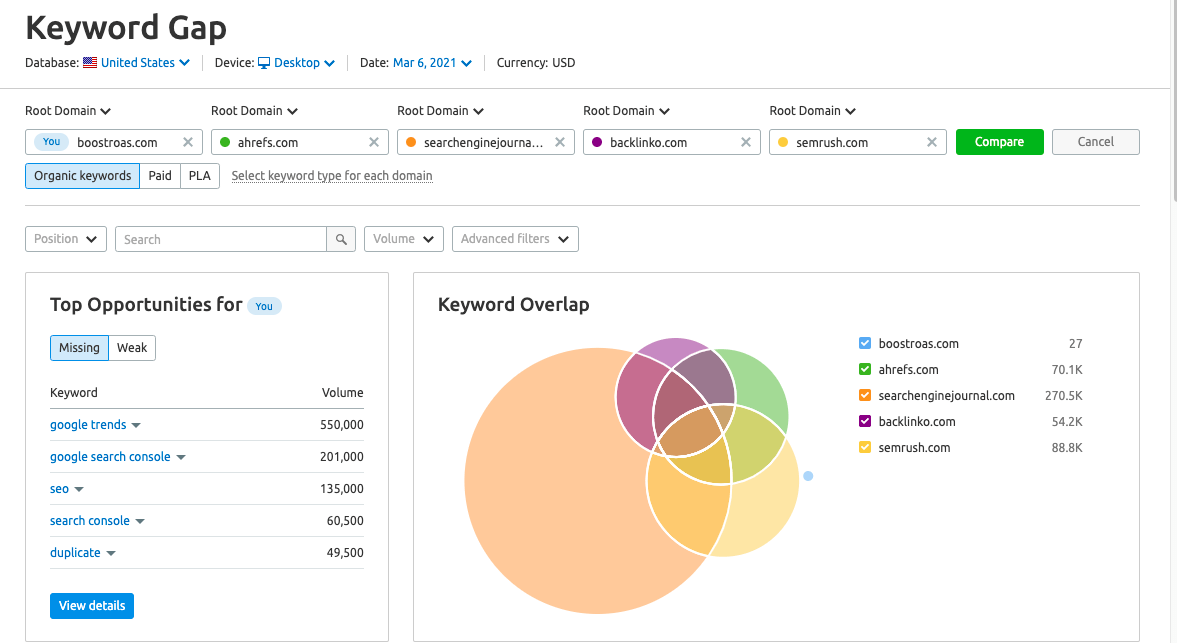Open Root Domain dropdown above ahrefs.com
The width and height of the screenshot is (1177, 643).
tap(254, 111)
